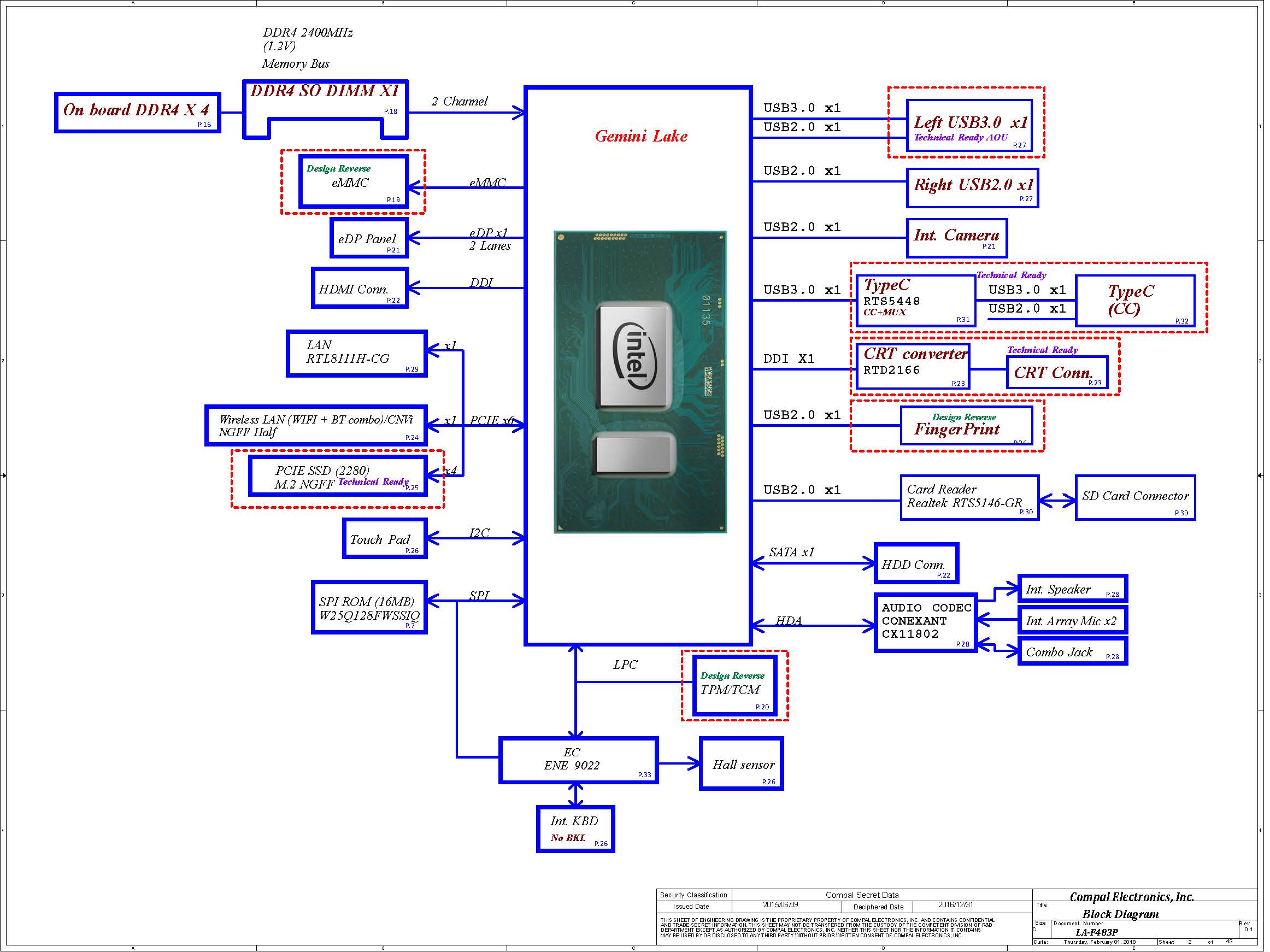Click the TypeC RTS5448 block
Viewport: 1270px width, 952px height.
click(916, 301)
